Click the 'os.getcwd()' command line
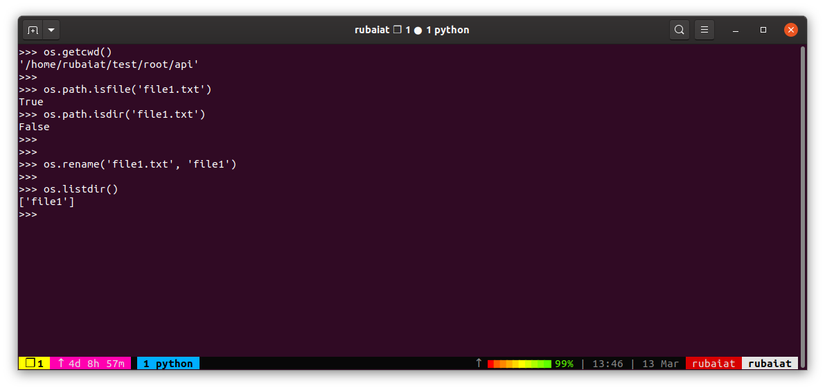Image resolution: width=825 pixels, height=390 pixels. tap(65, 52)
